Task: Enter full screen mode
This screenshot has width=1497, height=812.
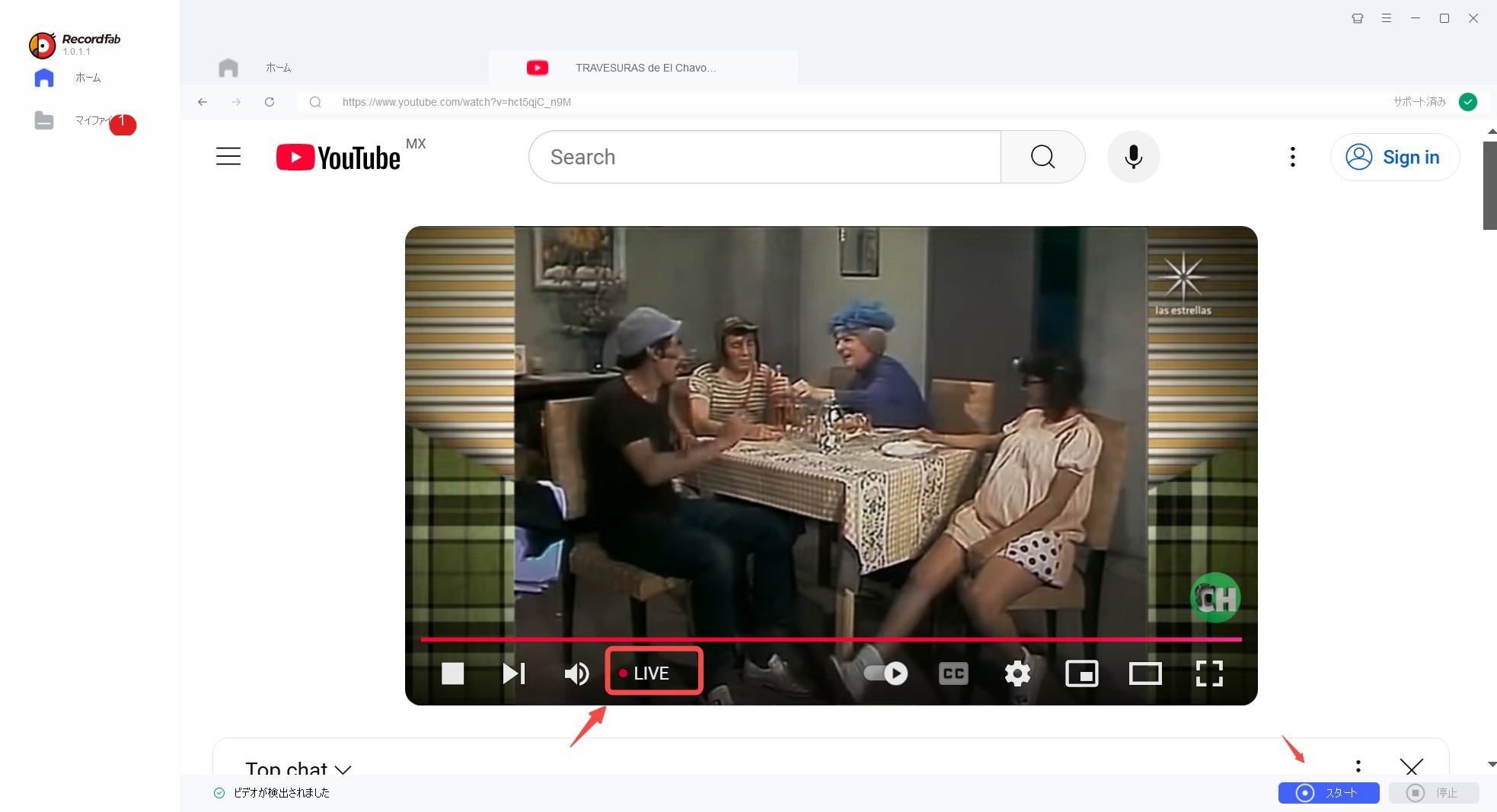Action: (x=1209, y=673)
